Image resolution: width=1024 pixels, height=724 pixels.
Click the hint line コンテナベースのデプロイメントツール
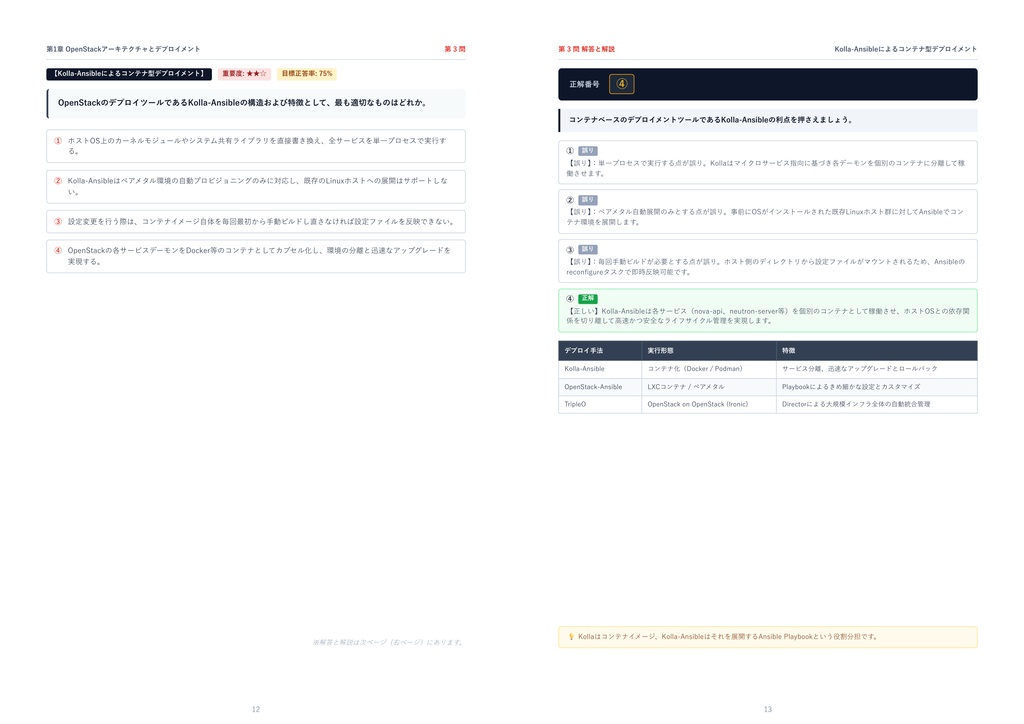(711, 120)
